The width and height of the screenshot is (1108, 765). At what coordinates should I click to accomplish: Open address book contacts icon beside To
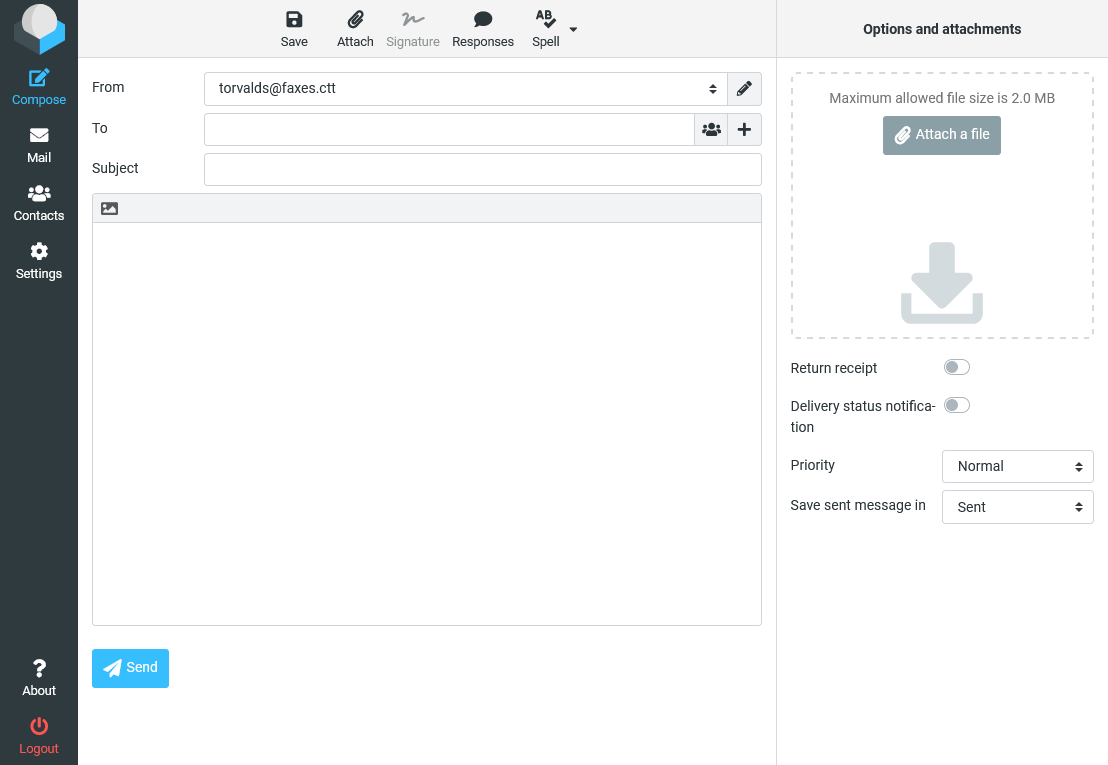(x=711, y=130)
